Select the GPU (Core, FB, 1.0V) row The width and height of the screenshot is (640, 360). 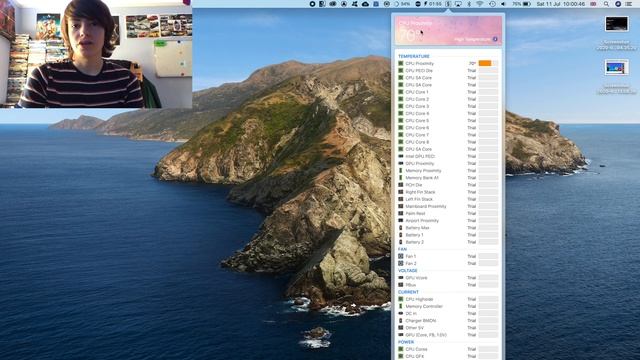coord(448,335)
